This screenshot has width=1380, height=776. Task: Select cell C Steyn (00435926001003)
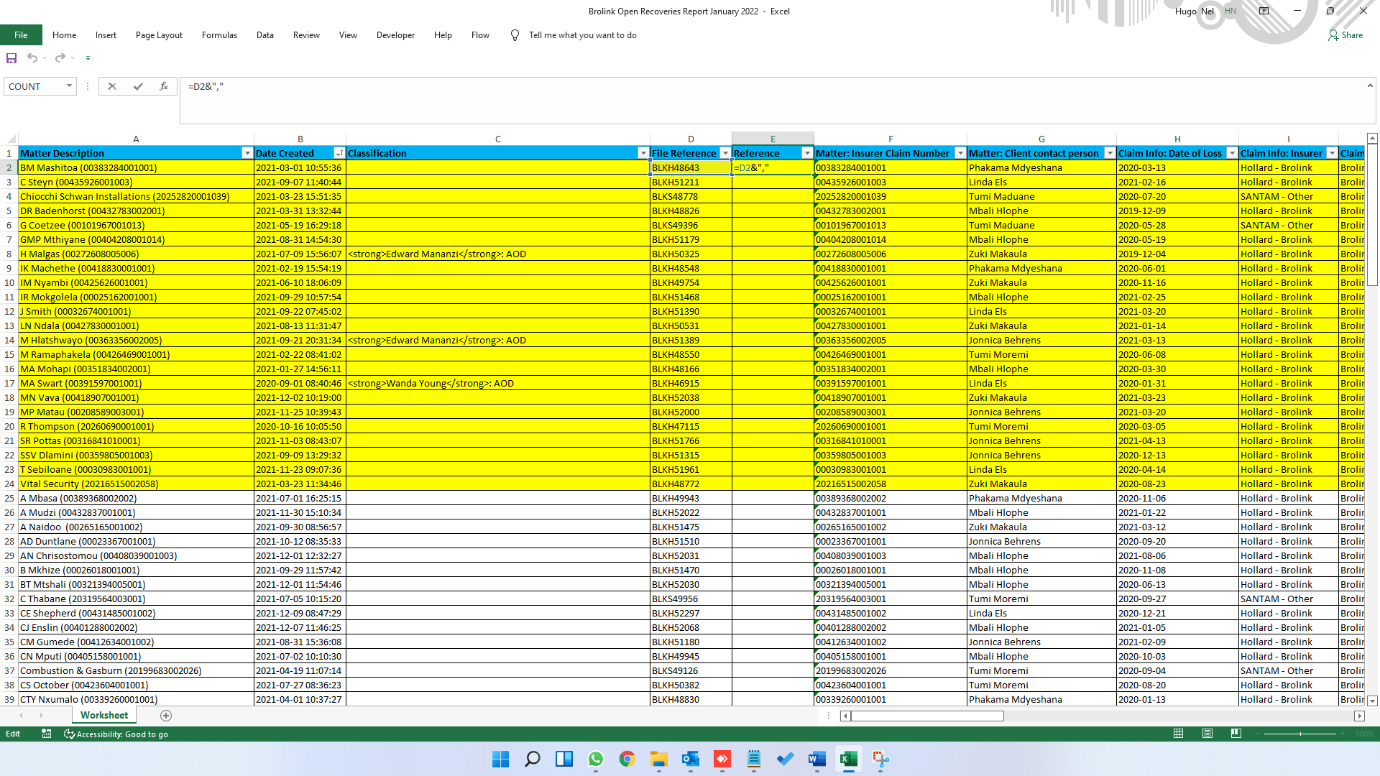point(136,182)
